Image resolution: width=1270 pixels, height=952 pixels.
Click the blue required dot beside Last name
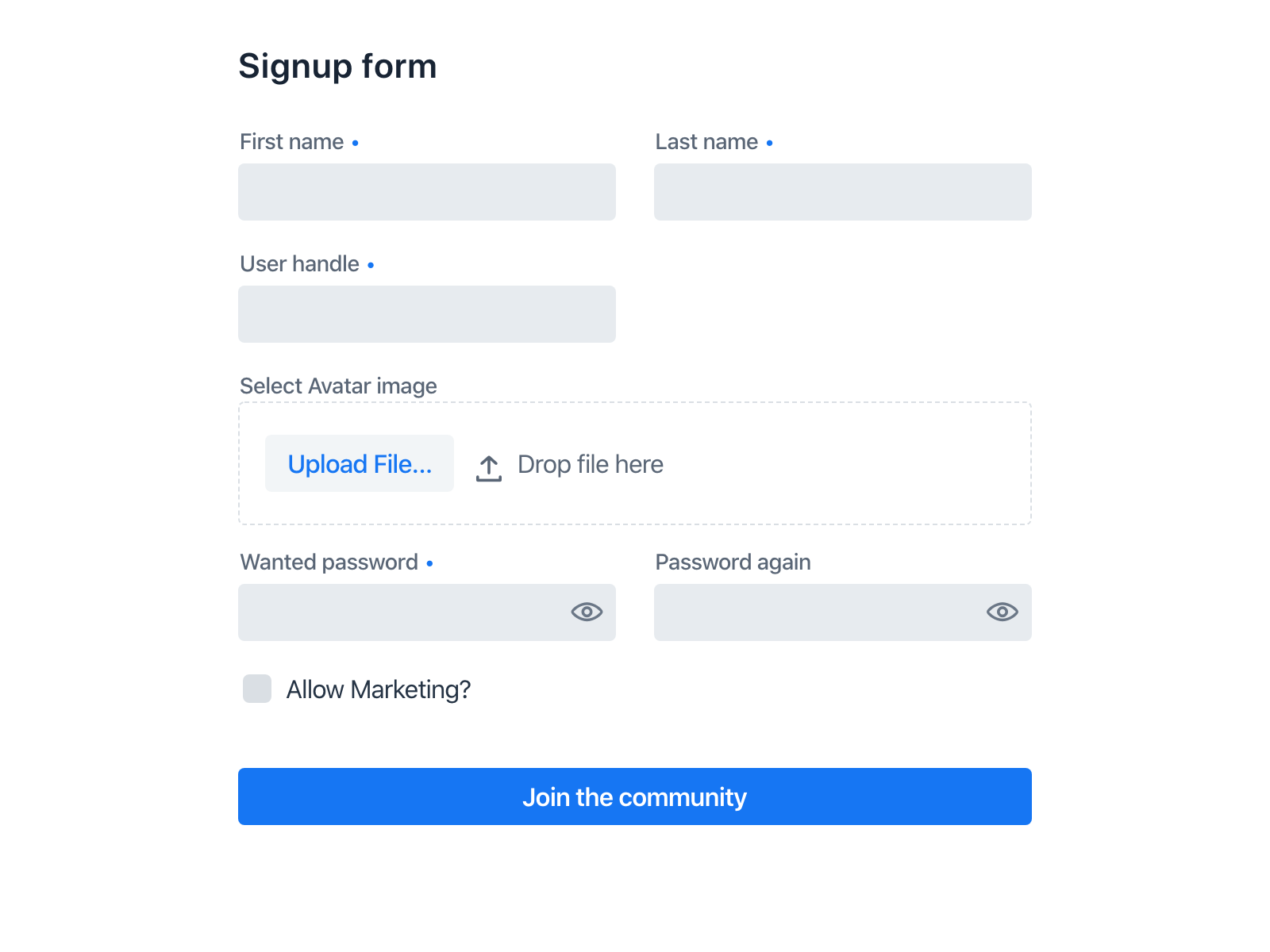click(x=770, y=143)
